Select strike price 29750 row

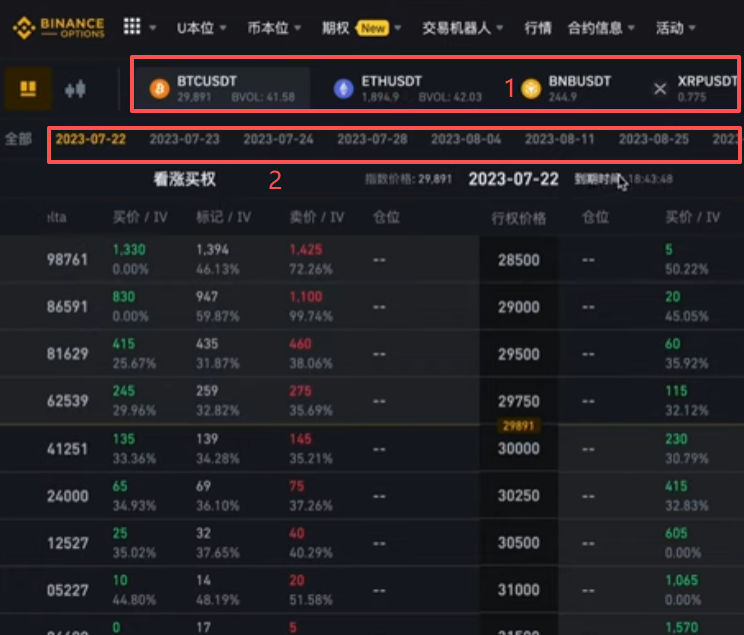point(519,402)
